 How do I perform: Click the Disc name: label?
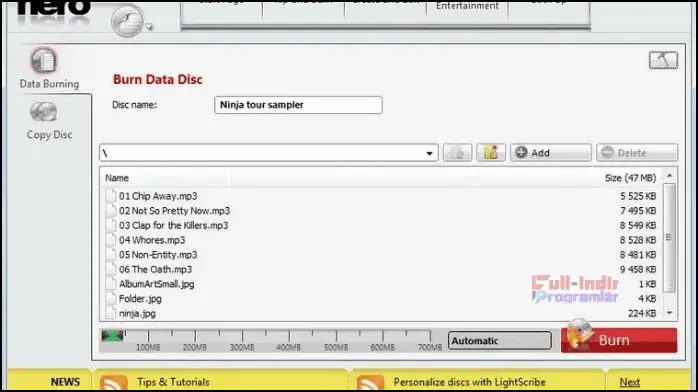click(134, 105)
